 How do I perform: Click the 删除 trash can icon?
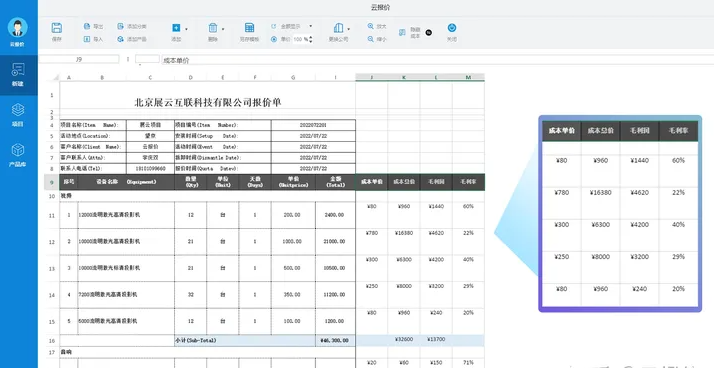213,28
